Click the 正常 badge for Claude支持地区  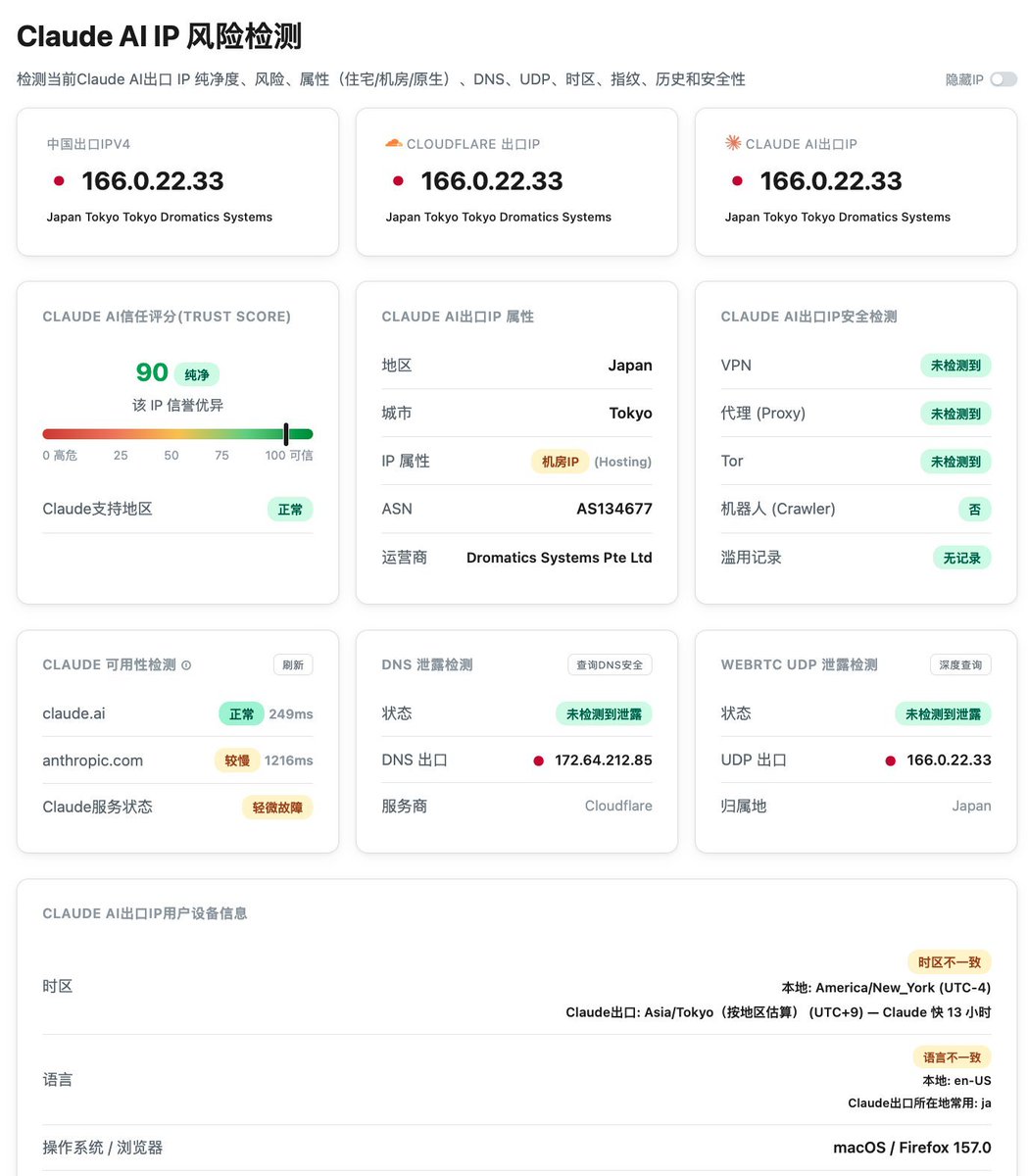(290, 510)
